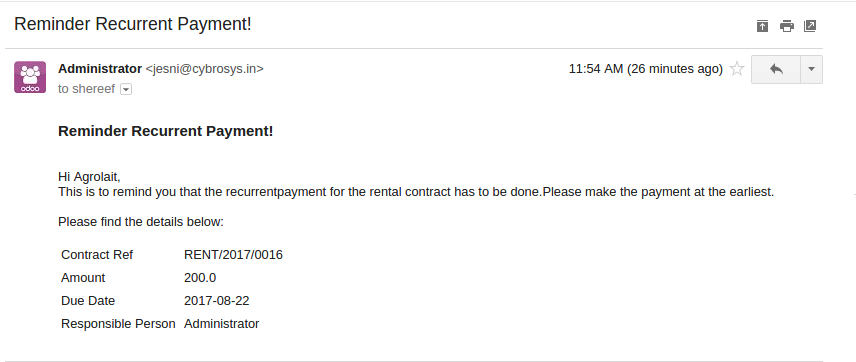Click the Responsible Person value Administrator
This screenshot has width=856, height=362.
pyautogui.click(x=221, y=324)
